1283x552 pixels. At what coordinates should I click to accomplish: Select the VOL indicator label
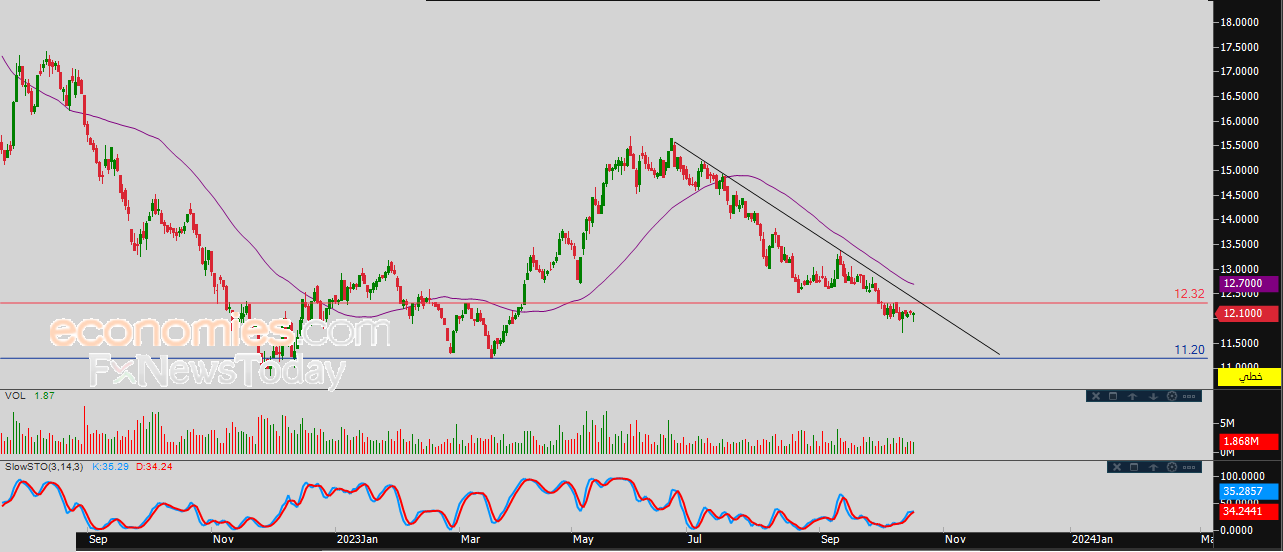(15, 396)
